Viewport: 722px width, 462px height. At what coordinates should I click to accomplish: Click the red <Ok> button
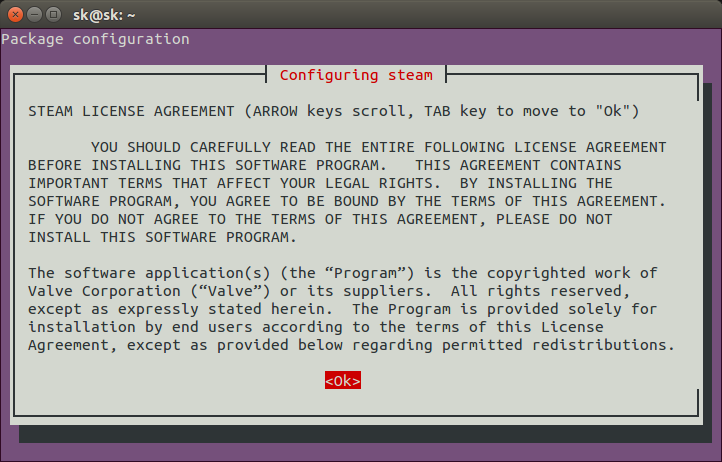click(343, 380)
